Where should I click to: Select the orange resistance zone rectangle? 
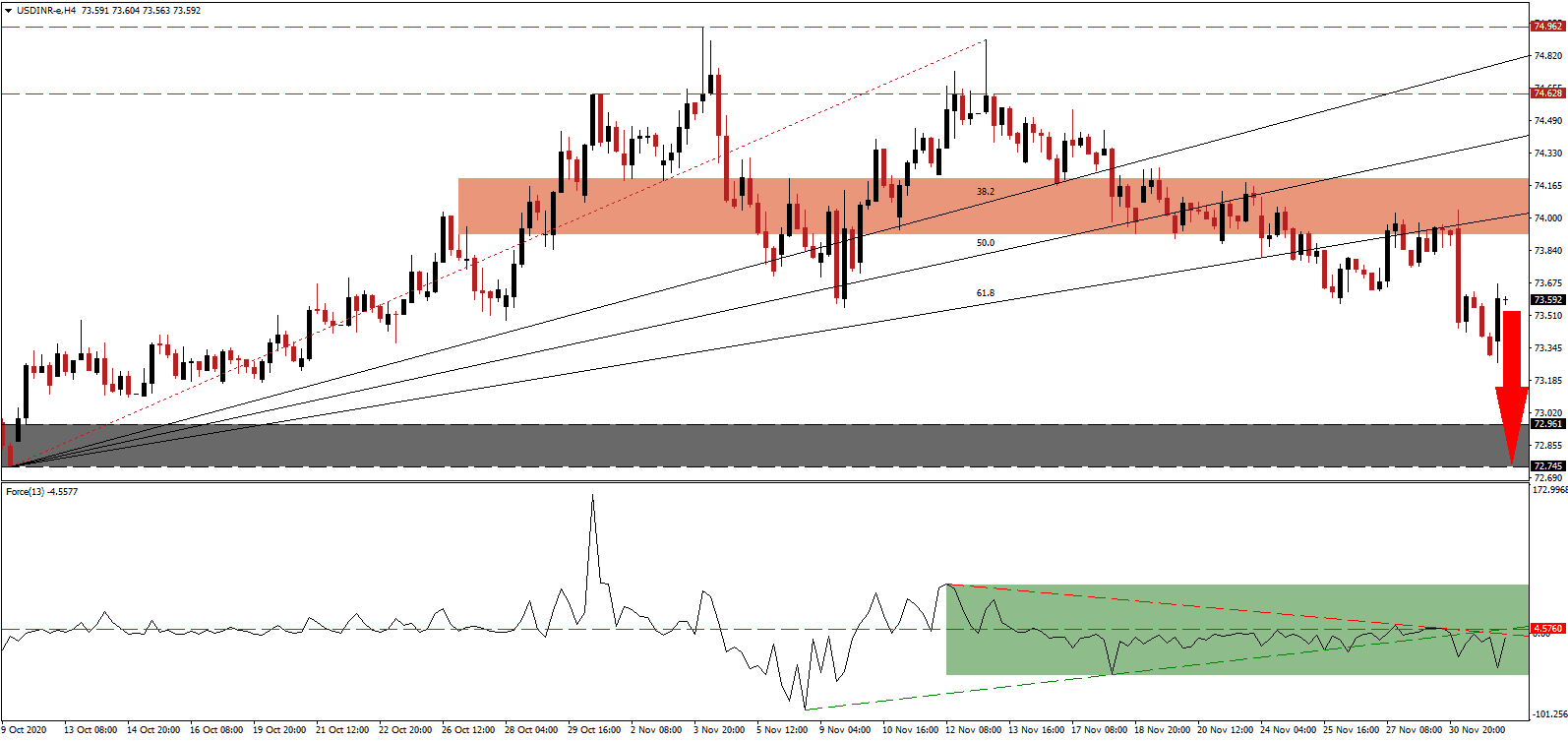point(689,206)
